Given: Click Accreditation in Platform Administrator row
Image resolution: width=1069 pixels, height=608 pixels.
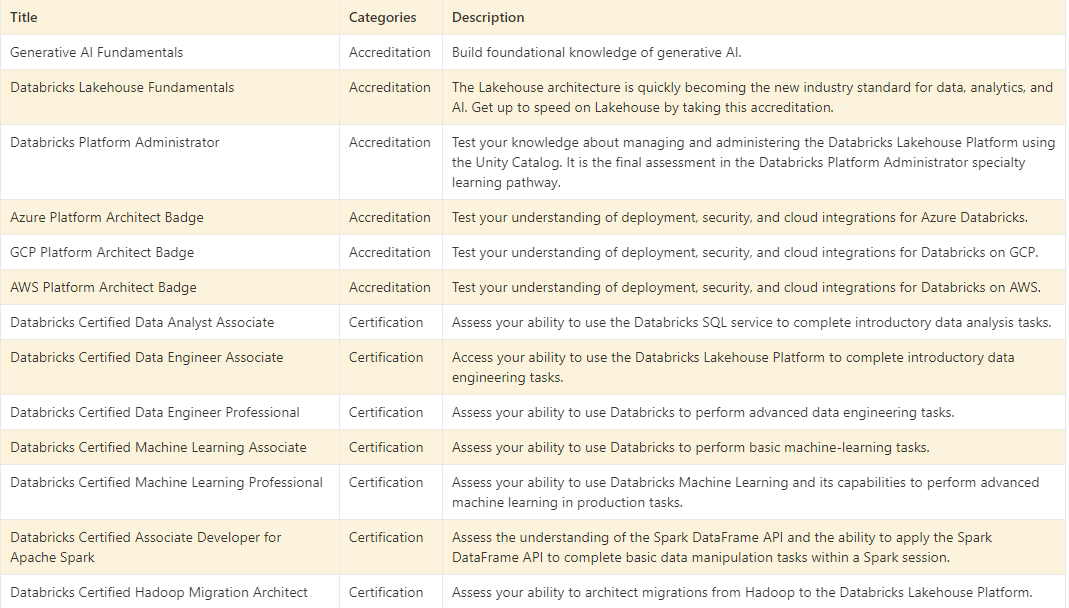Looking at the screenshot, I should click(390, 142).
